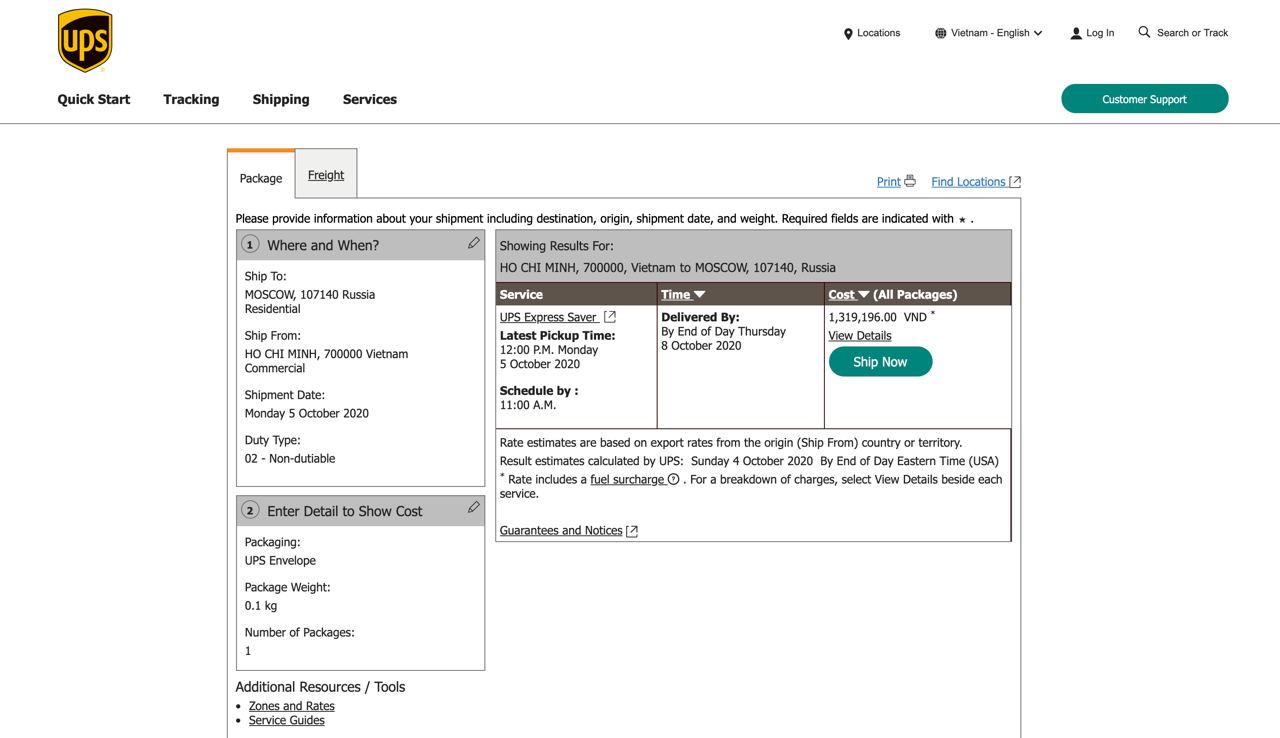Viewport: 1280px width, 738px height.
Task: Click the Print link
Action: (x=889, y=182)
